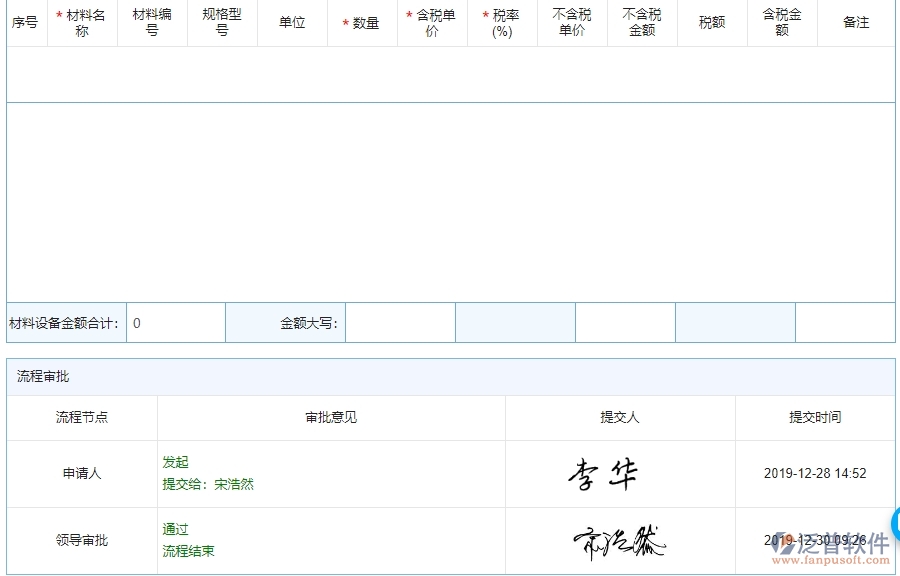Select the 流程节点 header cell
This screenshot has height=576, width=900.
80,418
